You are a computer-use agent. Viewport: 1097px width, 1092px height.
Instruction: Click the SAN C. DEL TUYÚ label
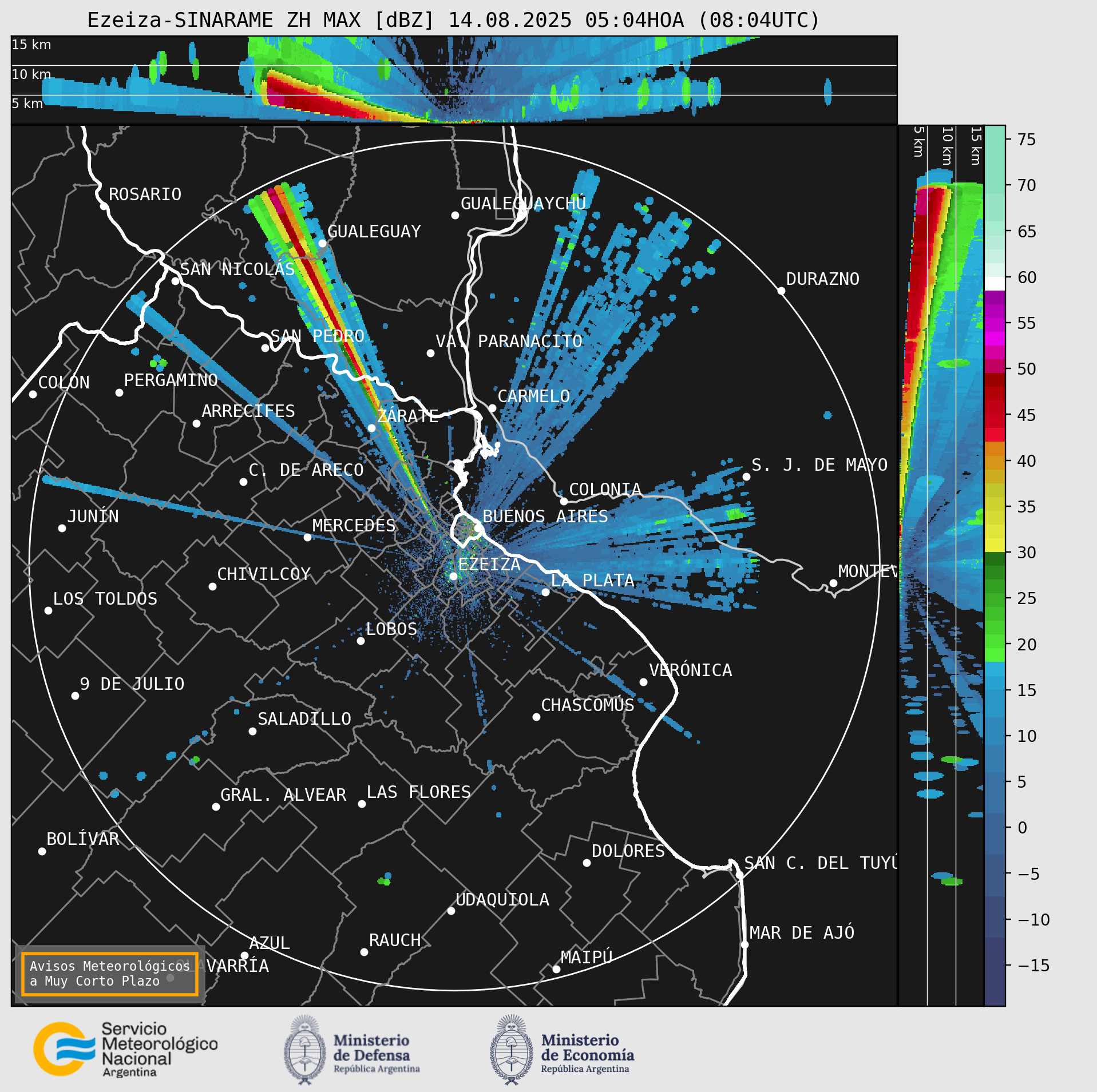pyautogui.click(x=820, y=863)
